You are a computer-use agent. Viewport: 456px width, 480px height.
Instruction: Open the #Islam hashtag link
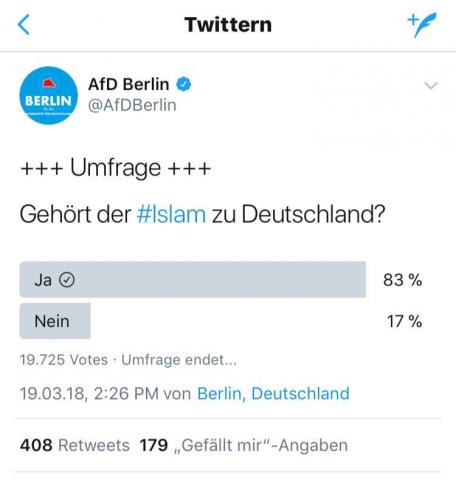[171, 214]
